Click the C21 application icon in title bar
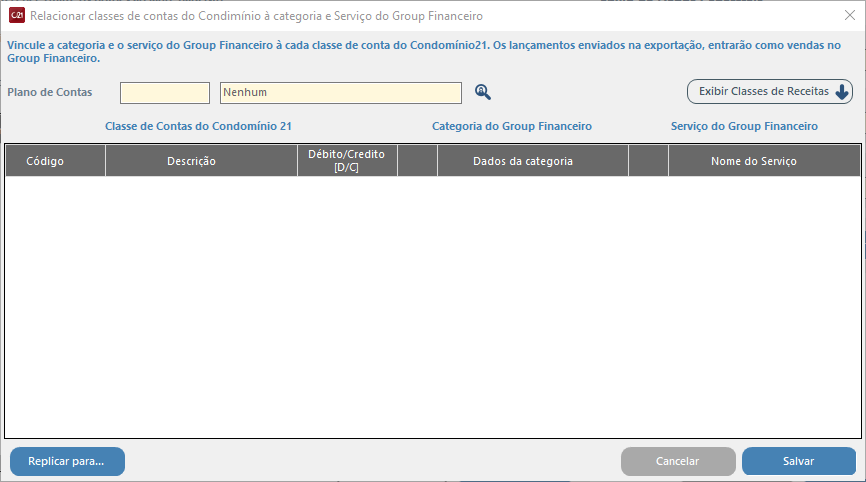 tap(17, 15)
